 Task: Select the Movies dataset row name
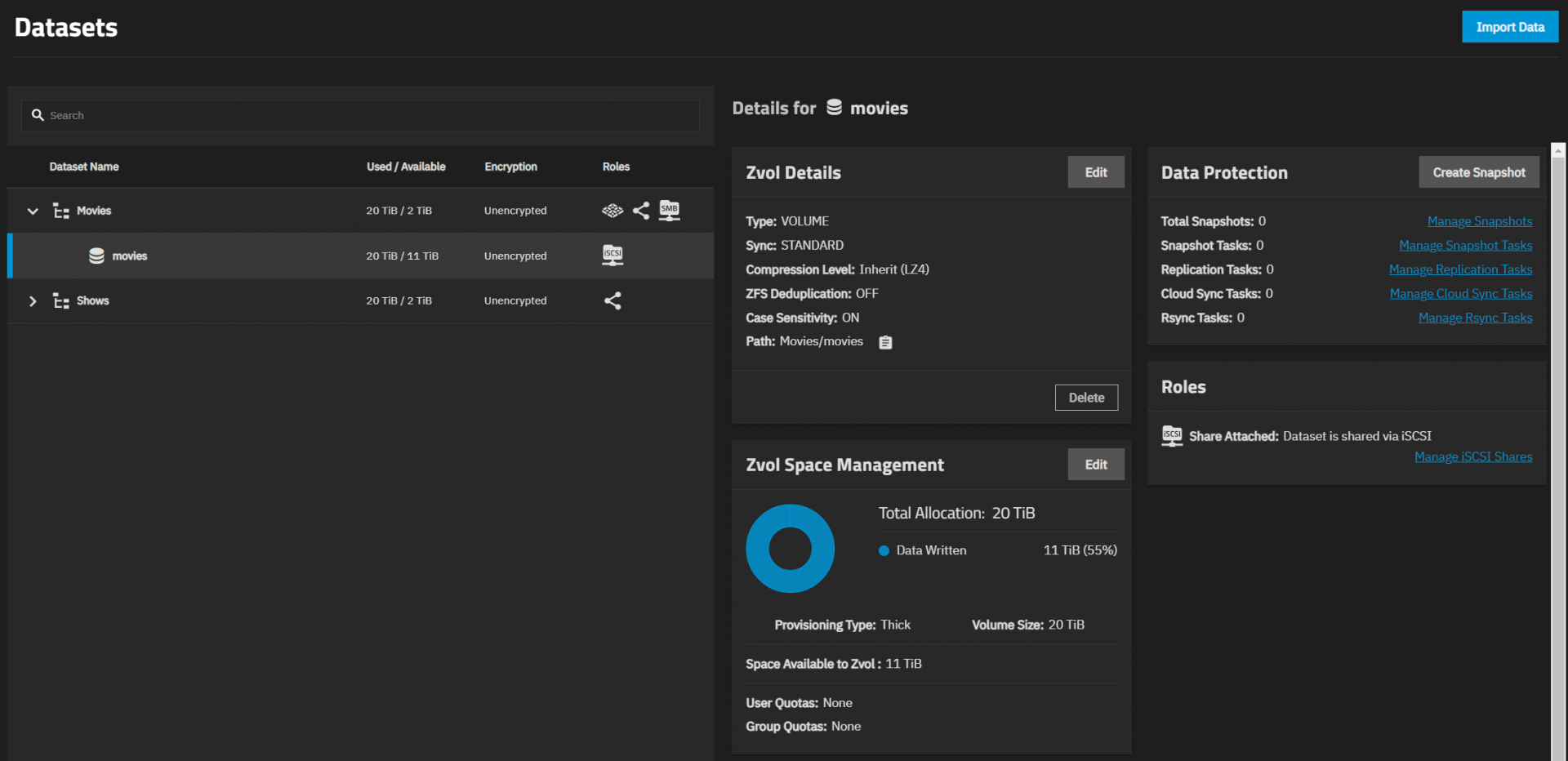[x=94, y=211]
